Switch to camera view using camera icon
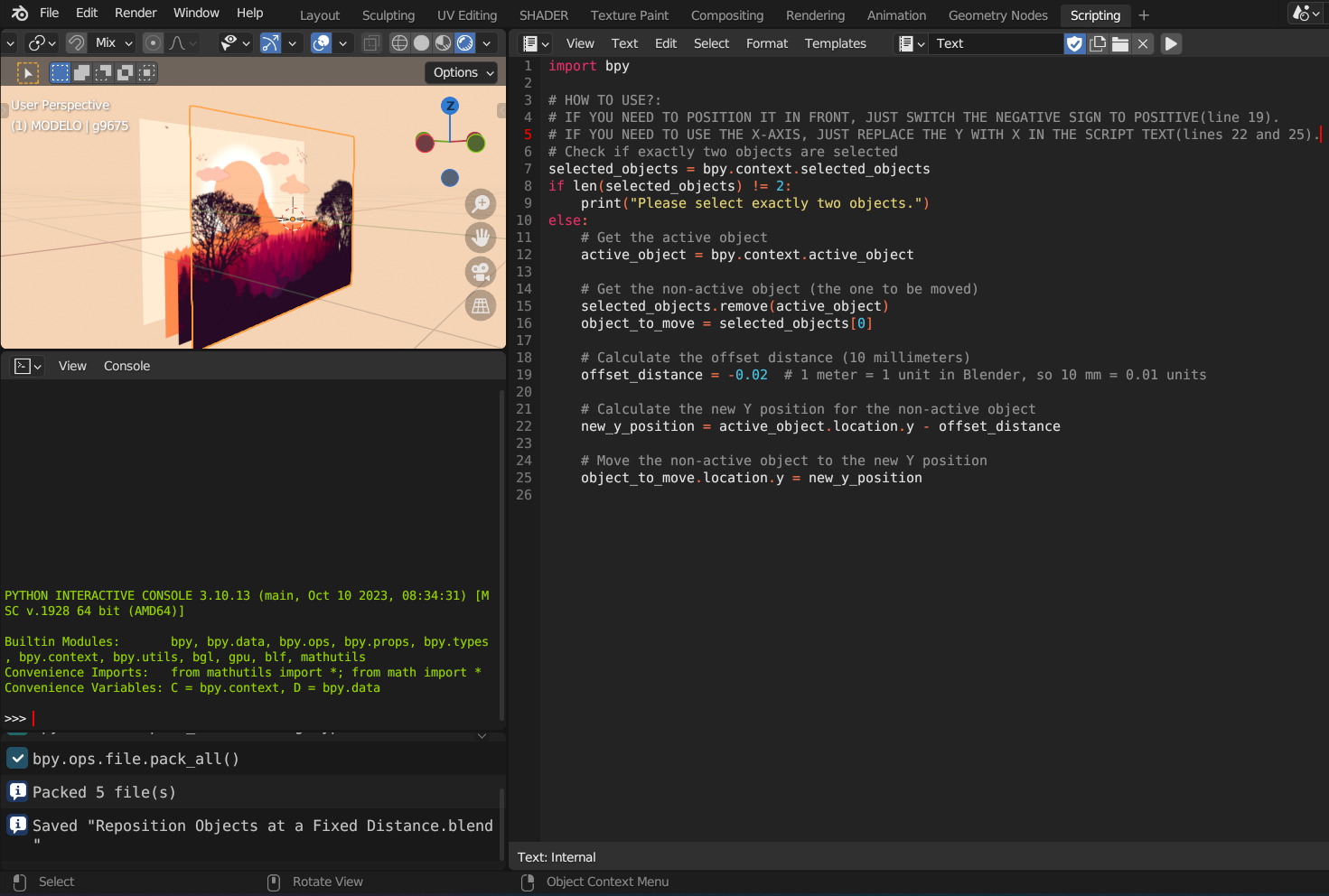The image size is (1329, 896). [x=481, y=271]
